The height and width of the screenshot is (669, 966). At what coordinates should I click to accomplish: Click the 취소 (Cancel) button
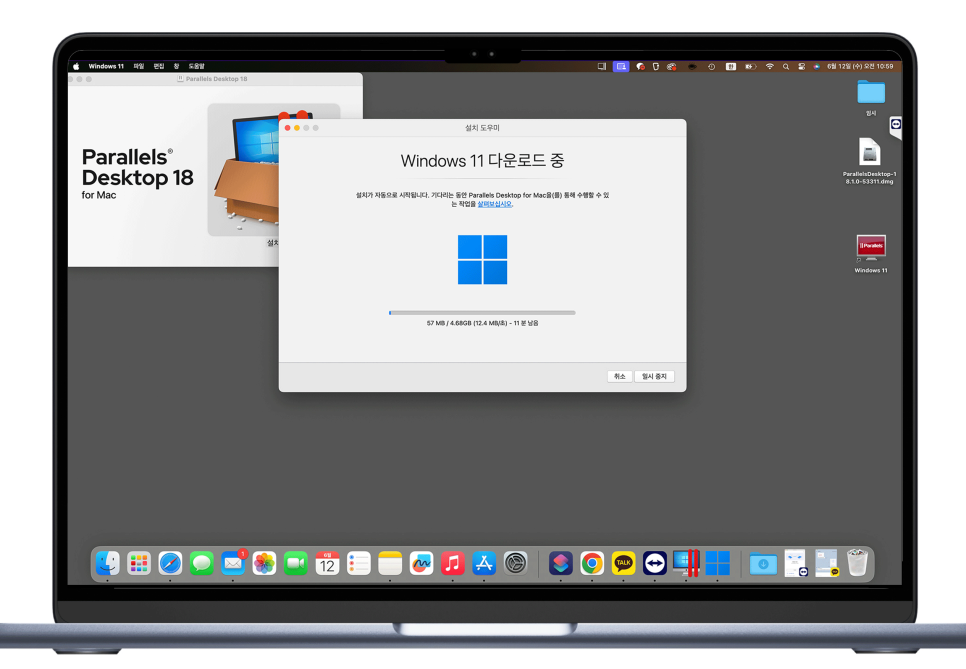(x=620, y=376)
